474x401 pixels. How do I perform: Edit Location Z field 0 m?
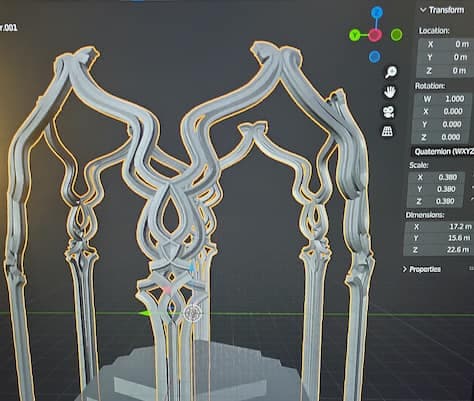click(444, 71)
